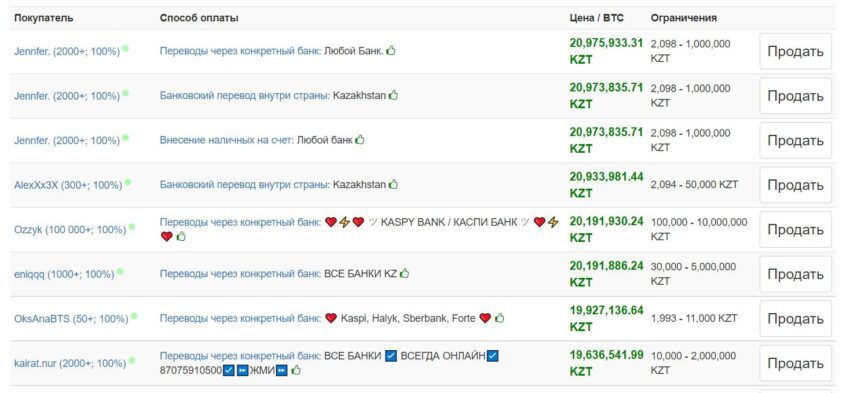
Task: Click thumbs-up icon in Ozzyk KASPY BANK row
Action: (x=181, y=236)
